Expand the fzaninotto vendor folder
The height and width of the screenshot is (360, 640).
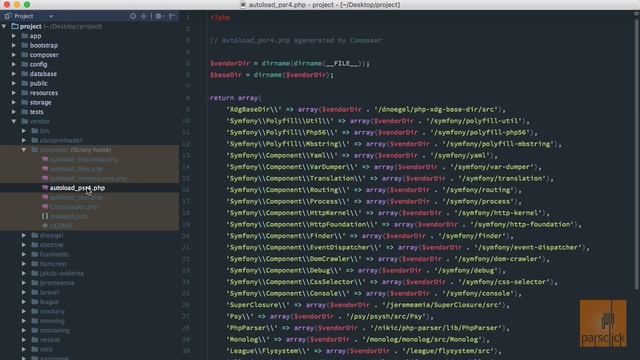[x=24, y=254]
